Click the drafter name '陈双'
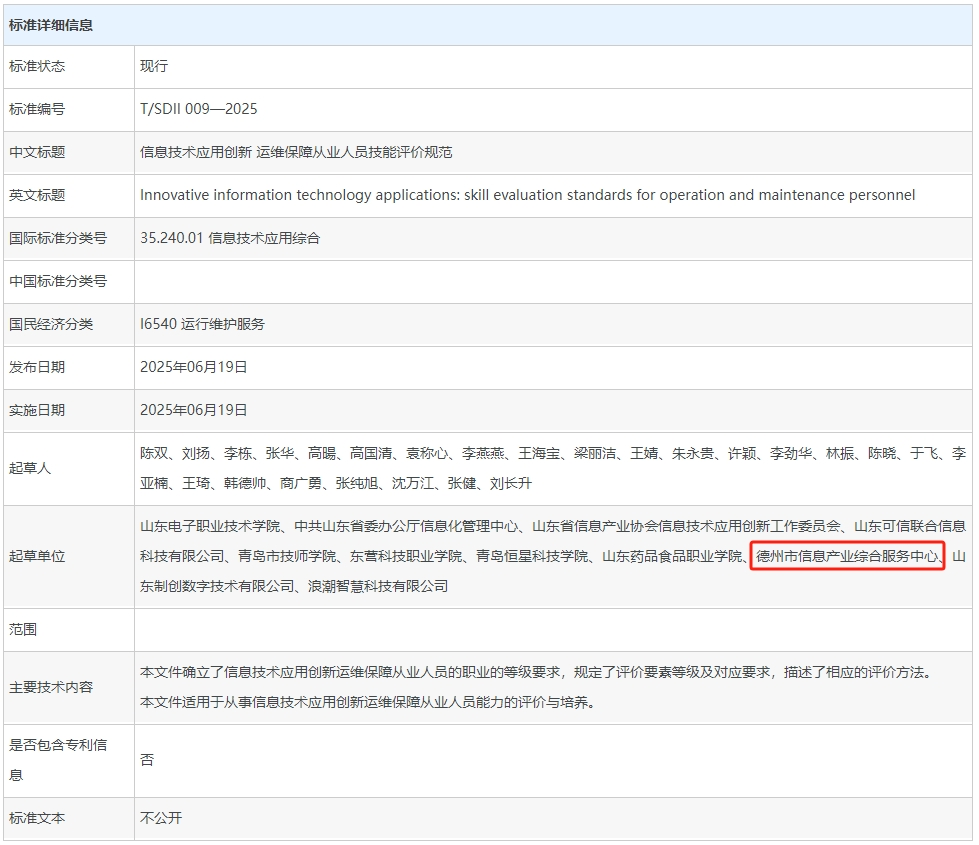Image resolution: width=979 pixels, height=845 pixels. 154,453
